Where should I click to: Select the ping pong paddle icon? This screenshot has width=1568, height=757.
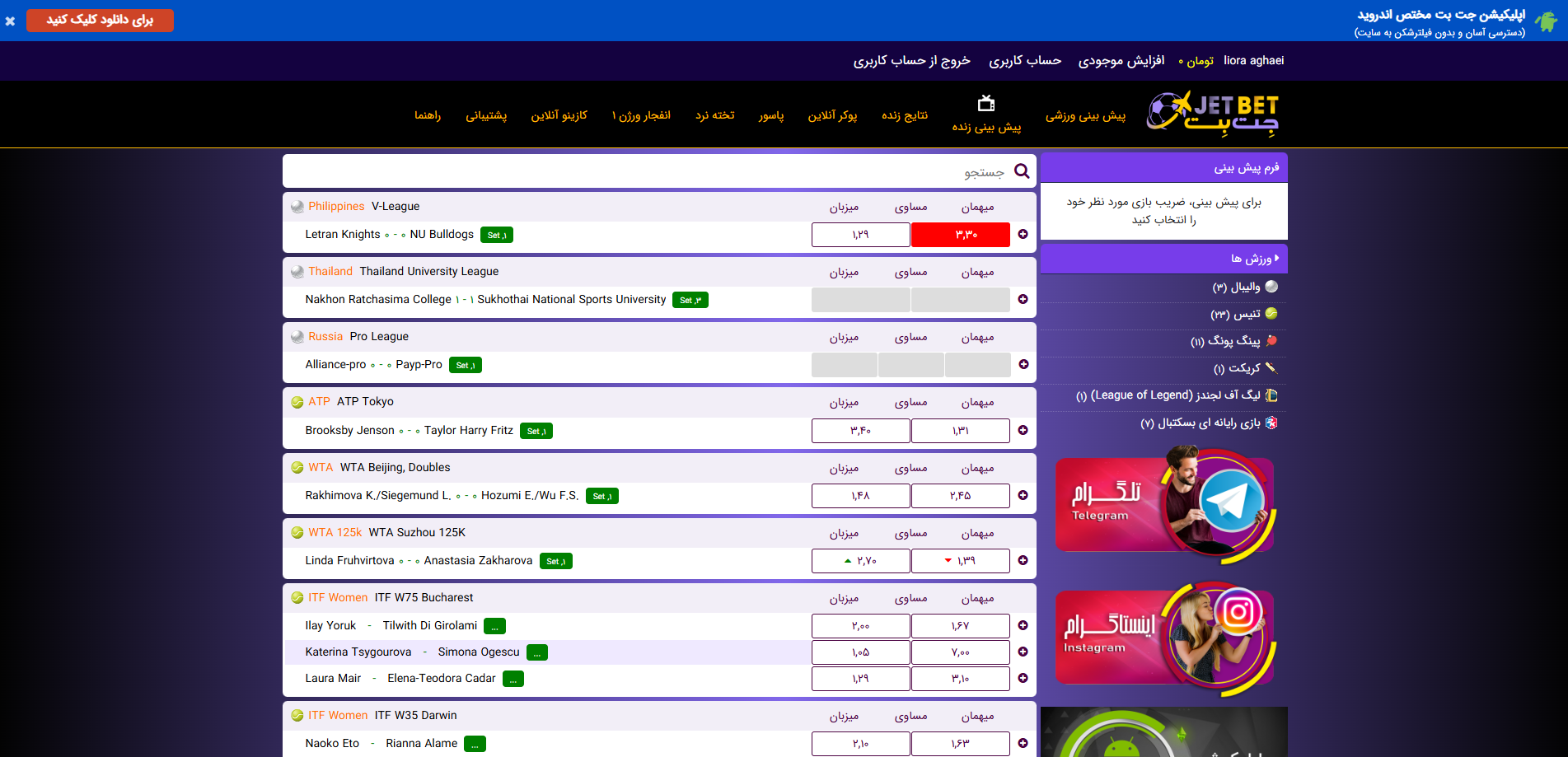pos(1271,341)
